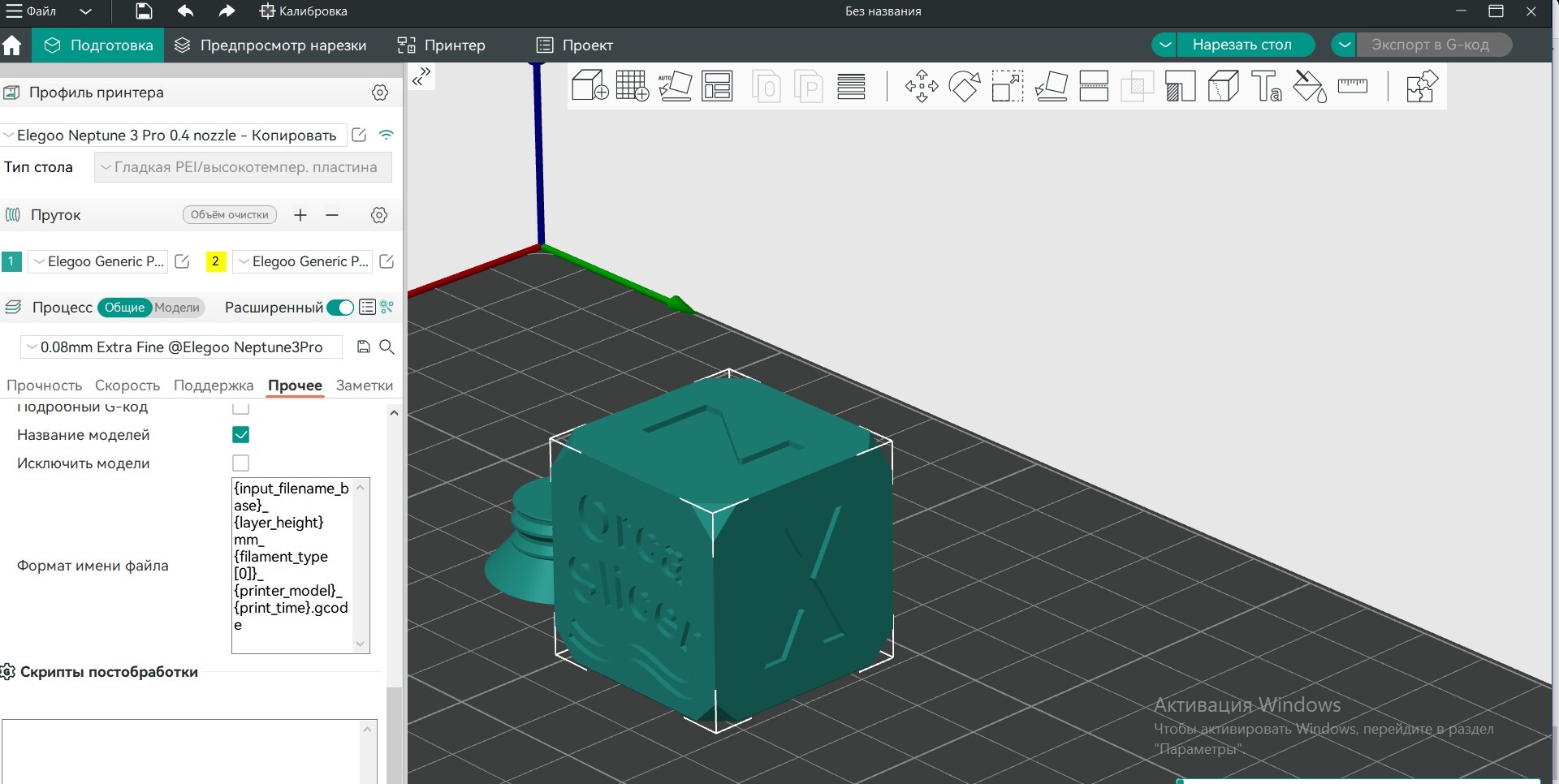Select the Move tool in toolbar

pyautogui.click(x=922, y=85)
